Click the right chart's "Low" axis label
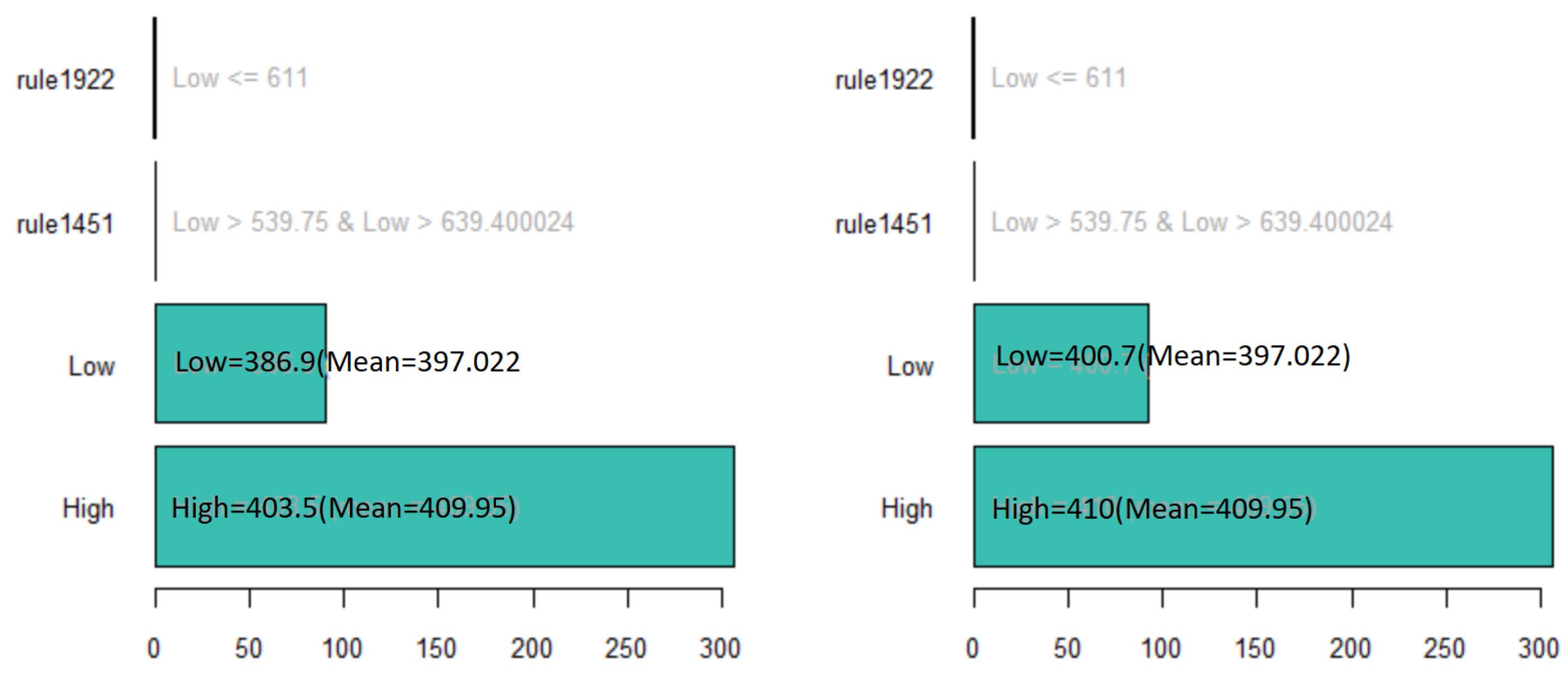 pos(910,366)
